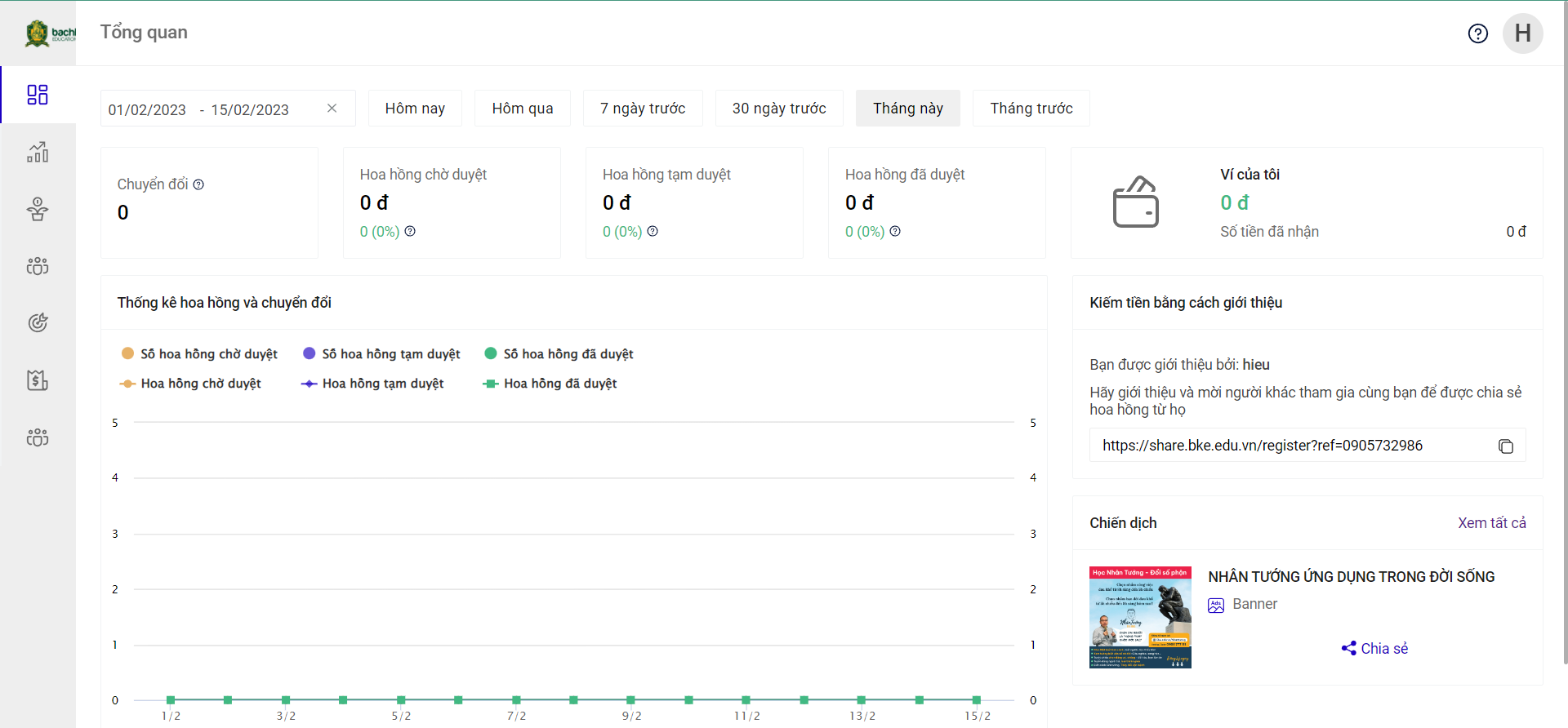The width and height of the screenshot is (1568, 728).
Task: Choose the 7 ngày trước filter
Action: tap(643, 109)
